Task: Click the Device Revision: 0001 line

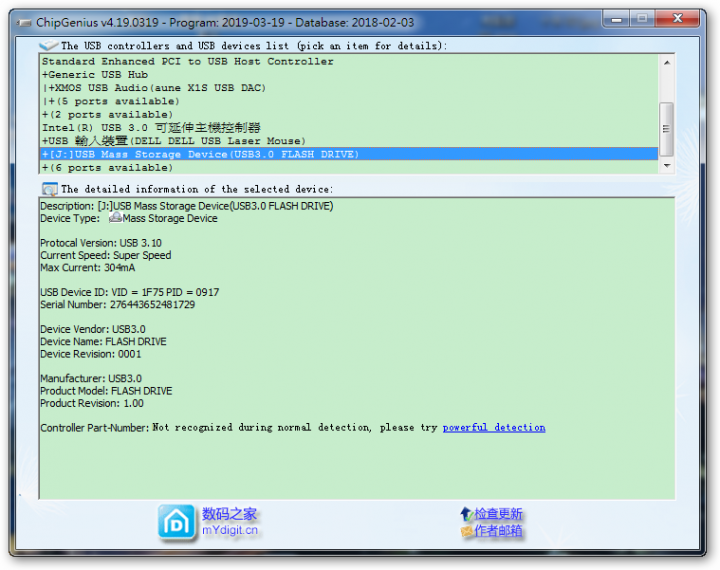Action: tap(91, 354)
